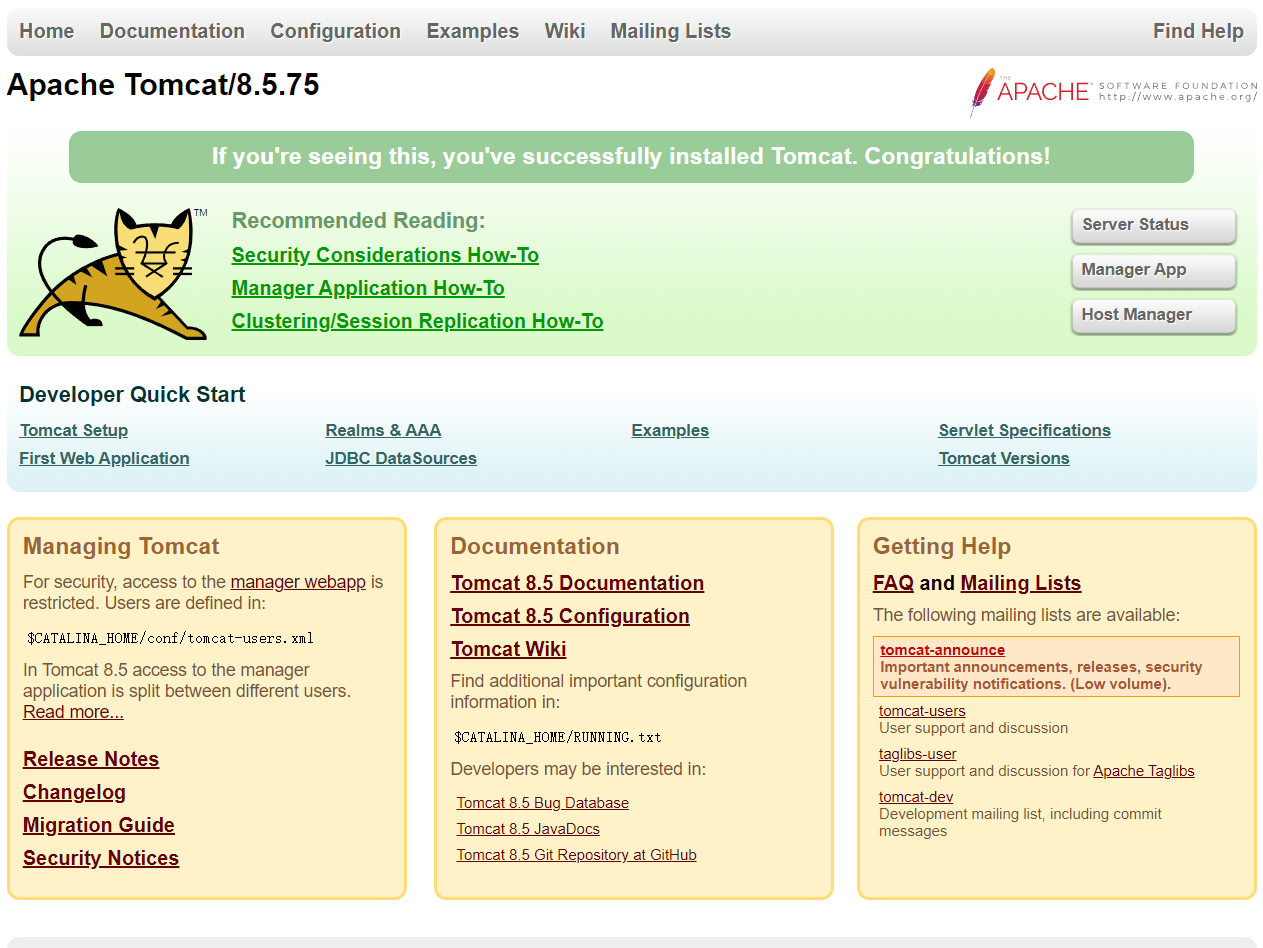The height and width of the screenshot is (948, 1263).
Task: Open the Documentation nav item
Action: [x=172, y=31]
